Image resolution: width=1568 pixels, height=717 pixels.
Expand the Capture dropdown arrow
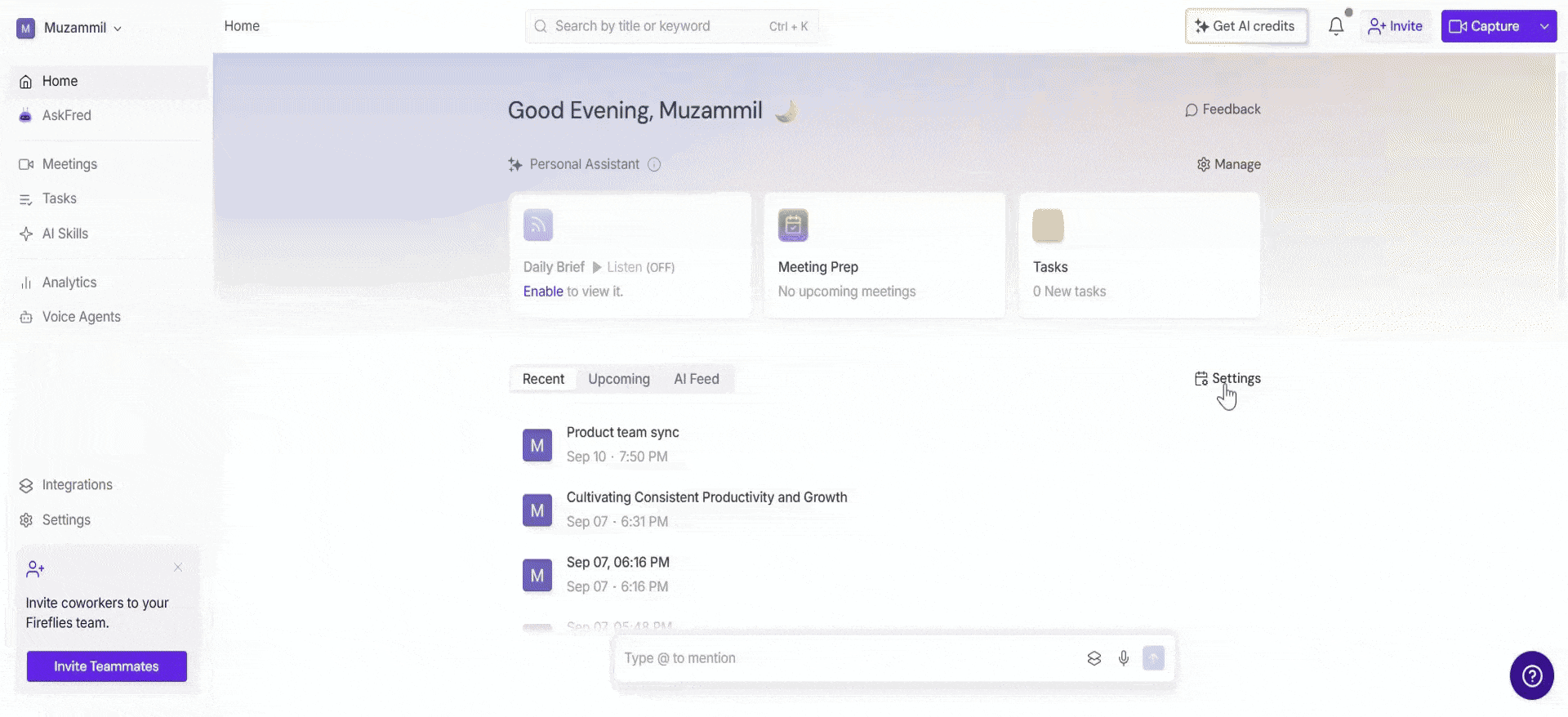pos(1544,26)
